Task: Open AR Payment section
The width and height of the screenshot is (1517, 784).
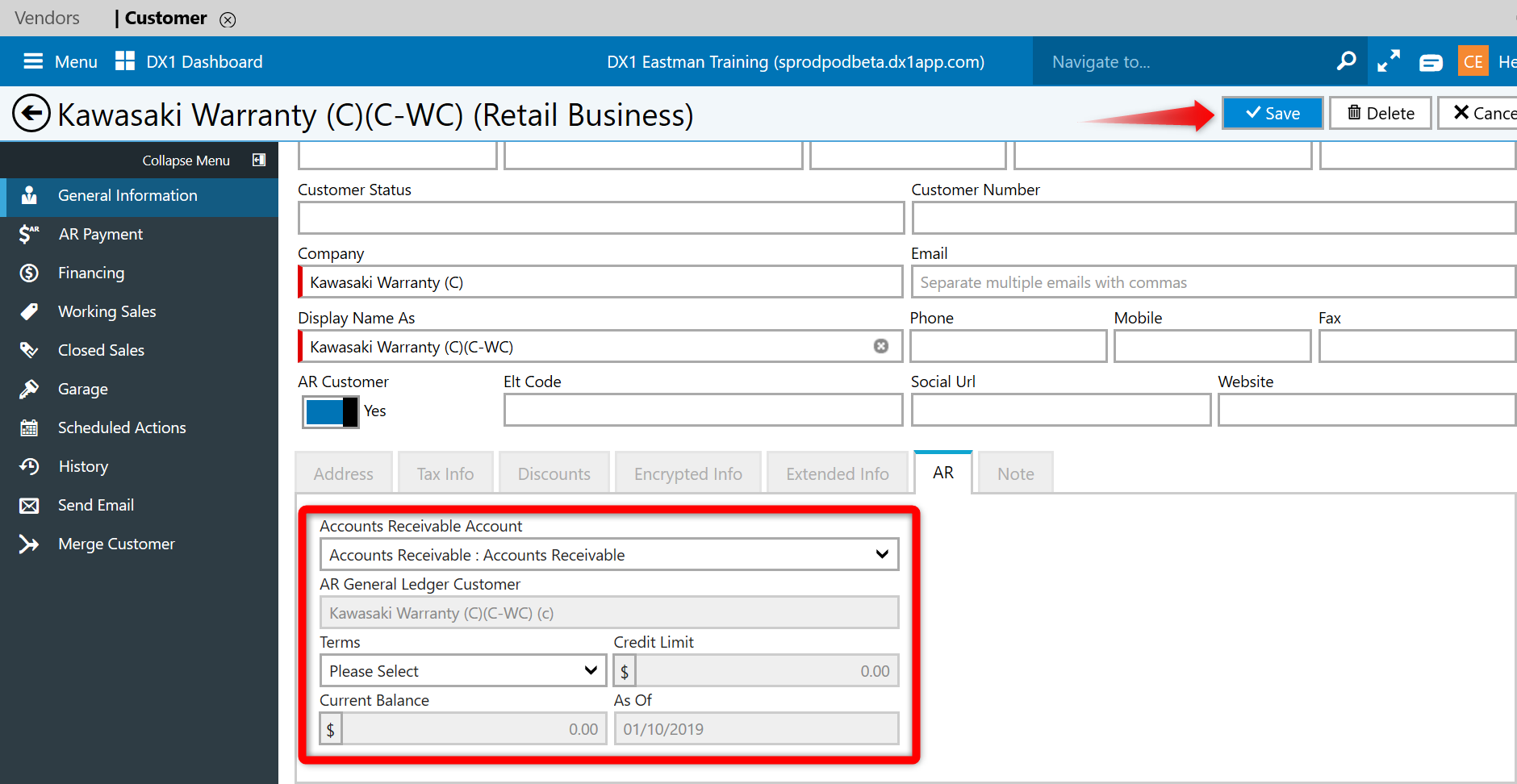Action: 139,235
